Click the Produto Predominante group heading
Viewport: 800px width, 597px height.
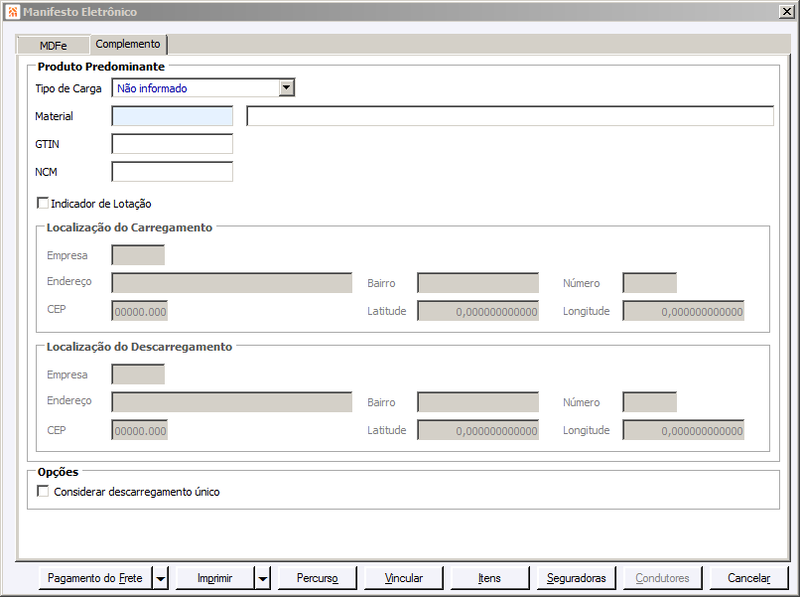point(101,66)
